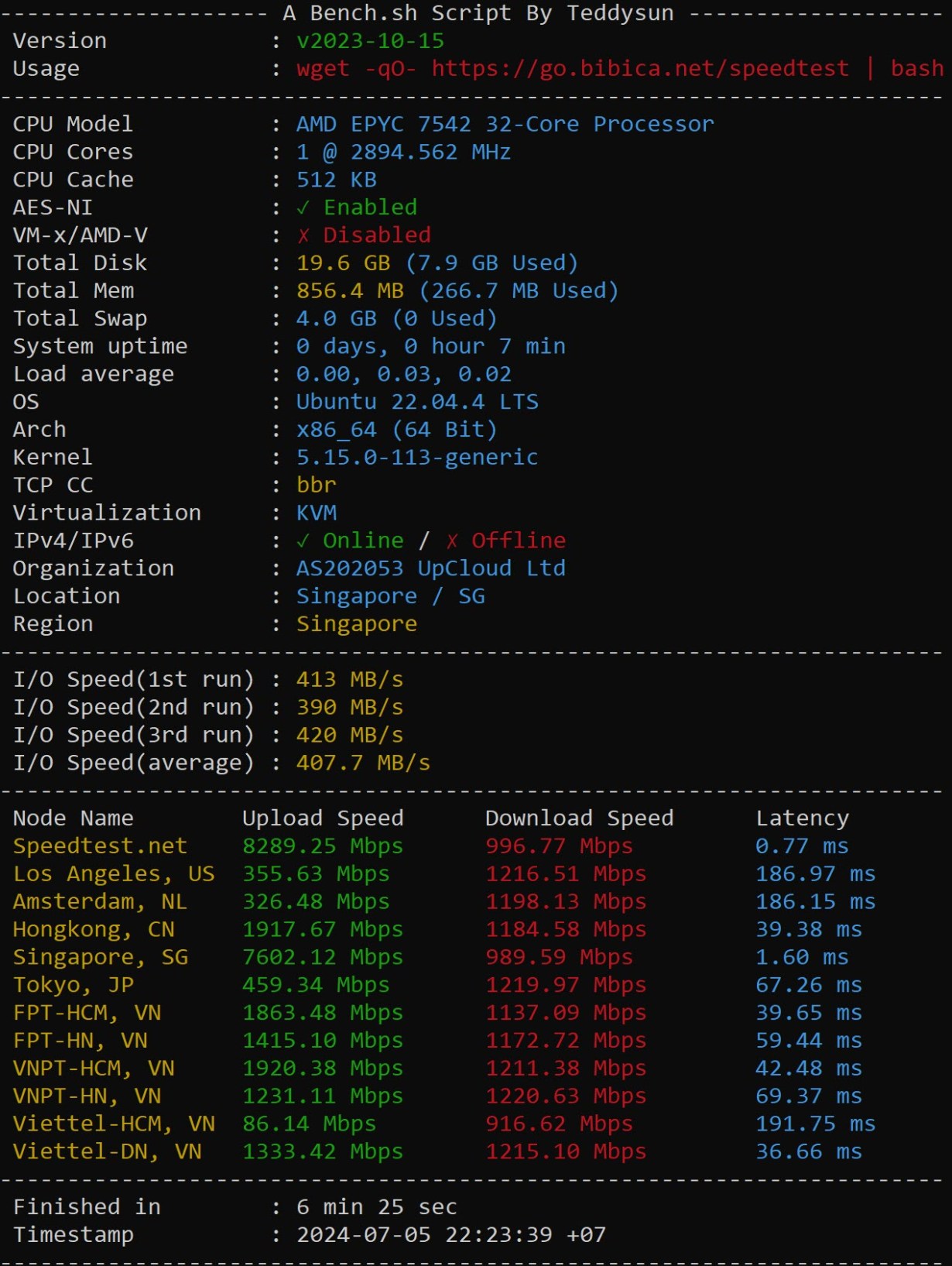Screen dimensions: 952x1266
Task: Click the I/O average 407.7 MB/s value
Action: click(362, 763)
